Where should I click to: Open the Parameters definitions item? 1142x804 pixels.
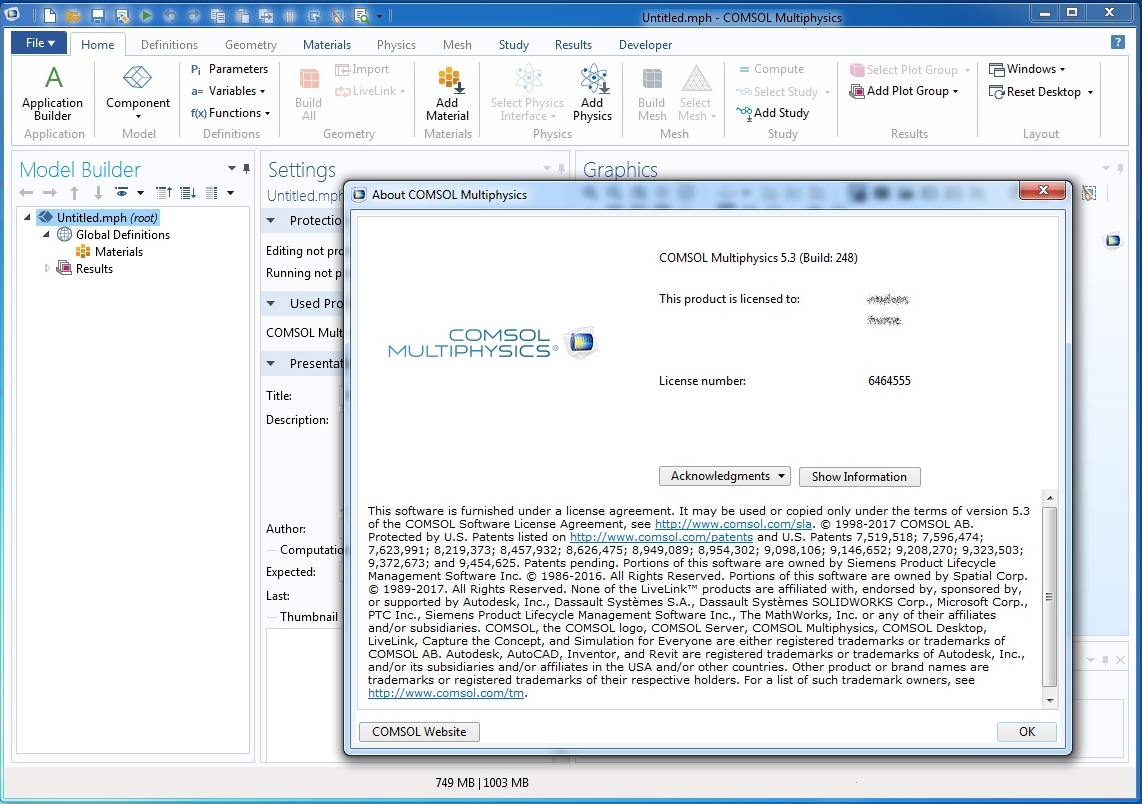229,69
